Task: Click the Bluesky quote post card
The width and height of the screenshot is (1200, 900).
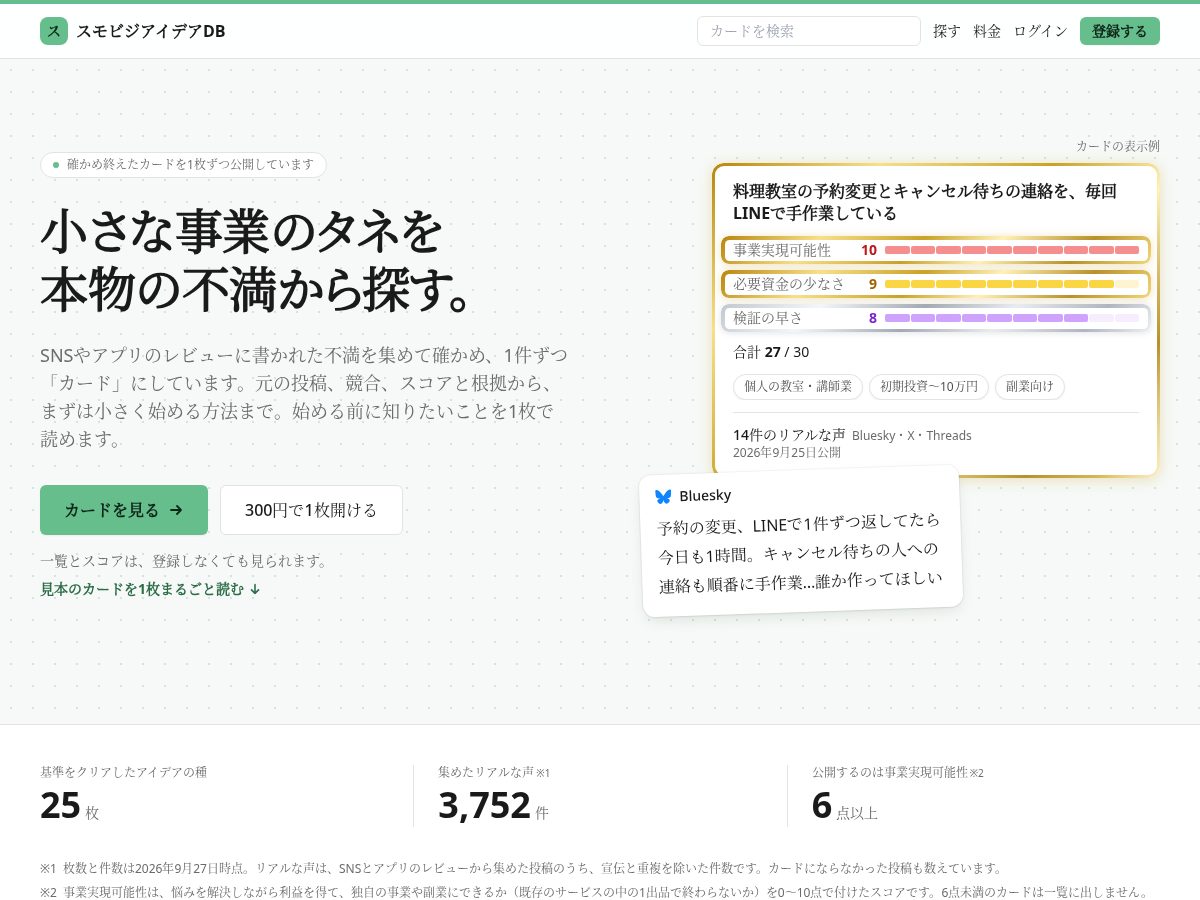Action: 801,541
